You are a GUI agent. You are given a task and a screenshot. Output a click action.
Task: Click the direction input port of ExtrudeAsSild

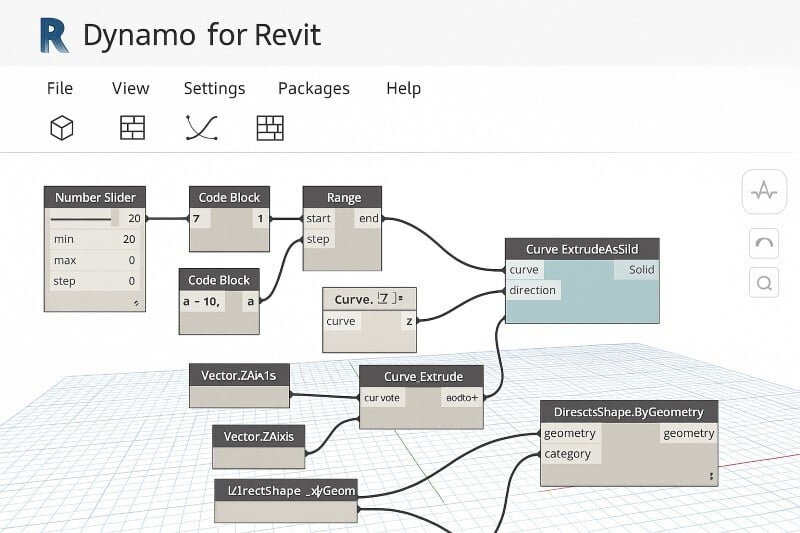pos(533,290)
